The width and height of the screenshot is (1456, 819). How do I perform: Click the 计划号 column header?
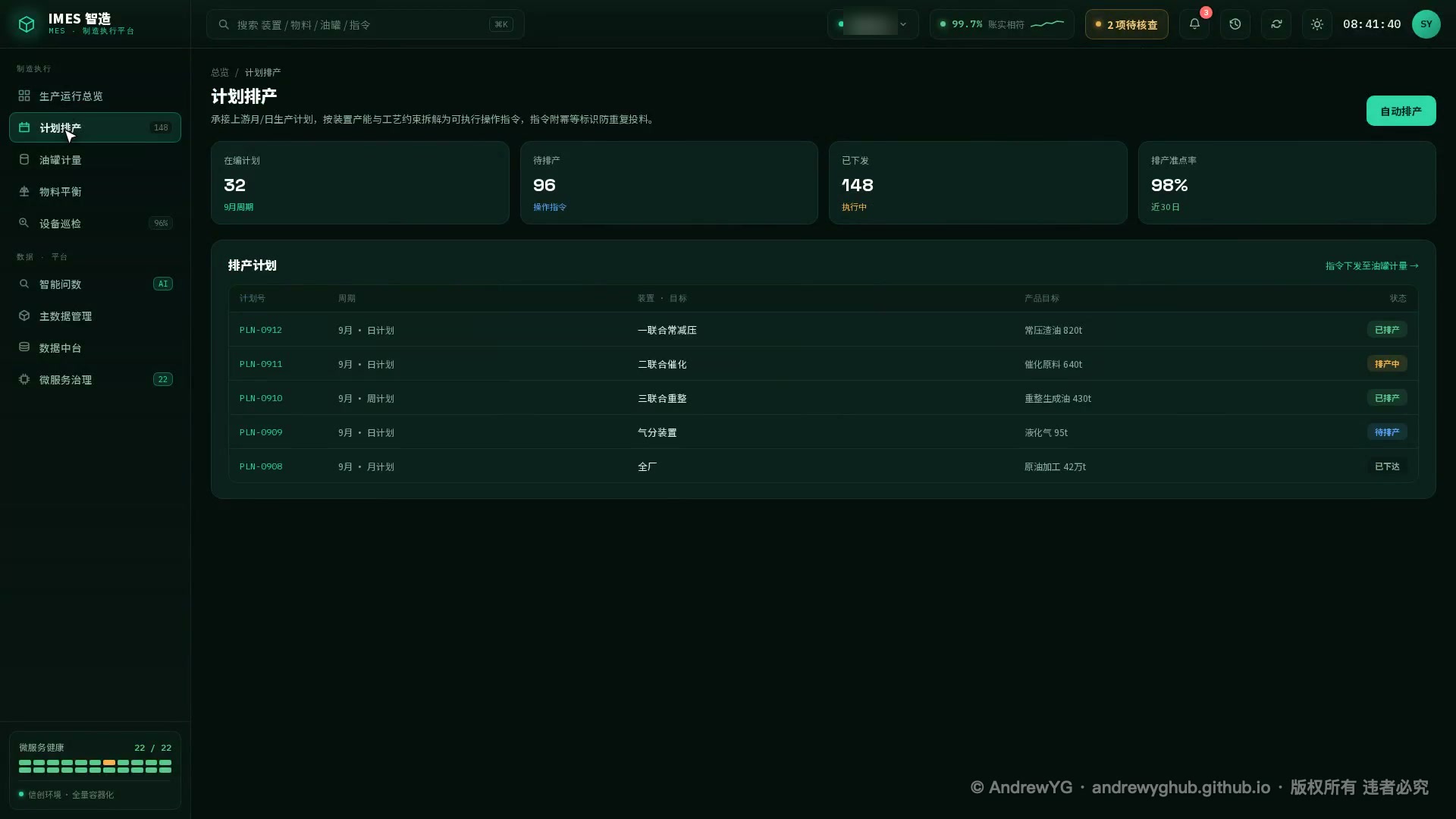(253, 298)
